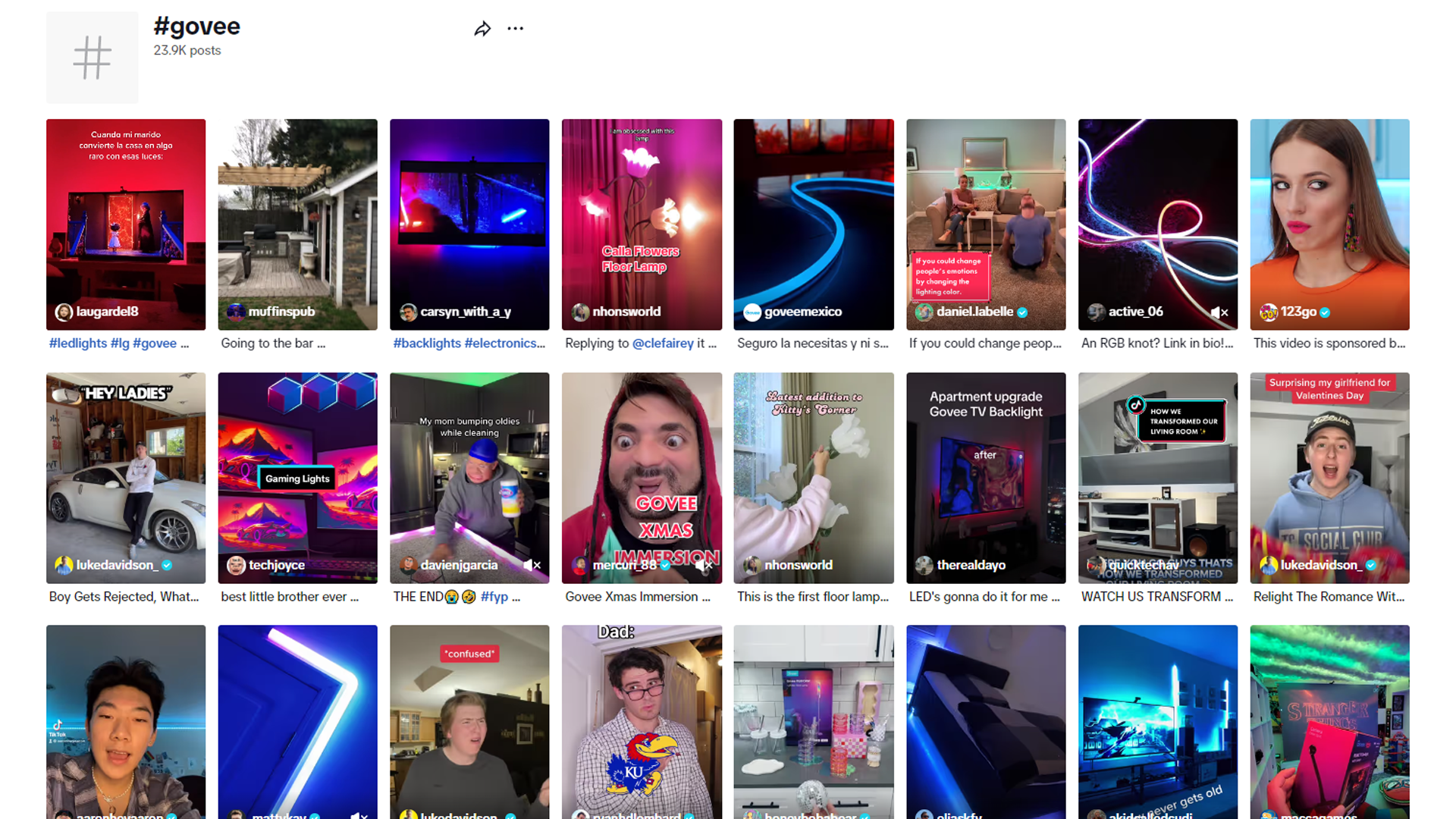Open the #ledlights hashtag link

point(78,344)
